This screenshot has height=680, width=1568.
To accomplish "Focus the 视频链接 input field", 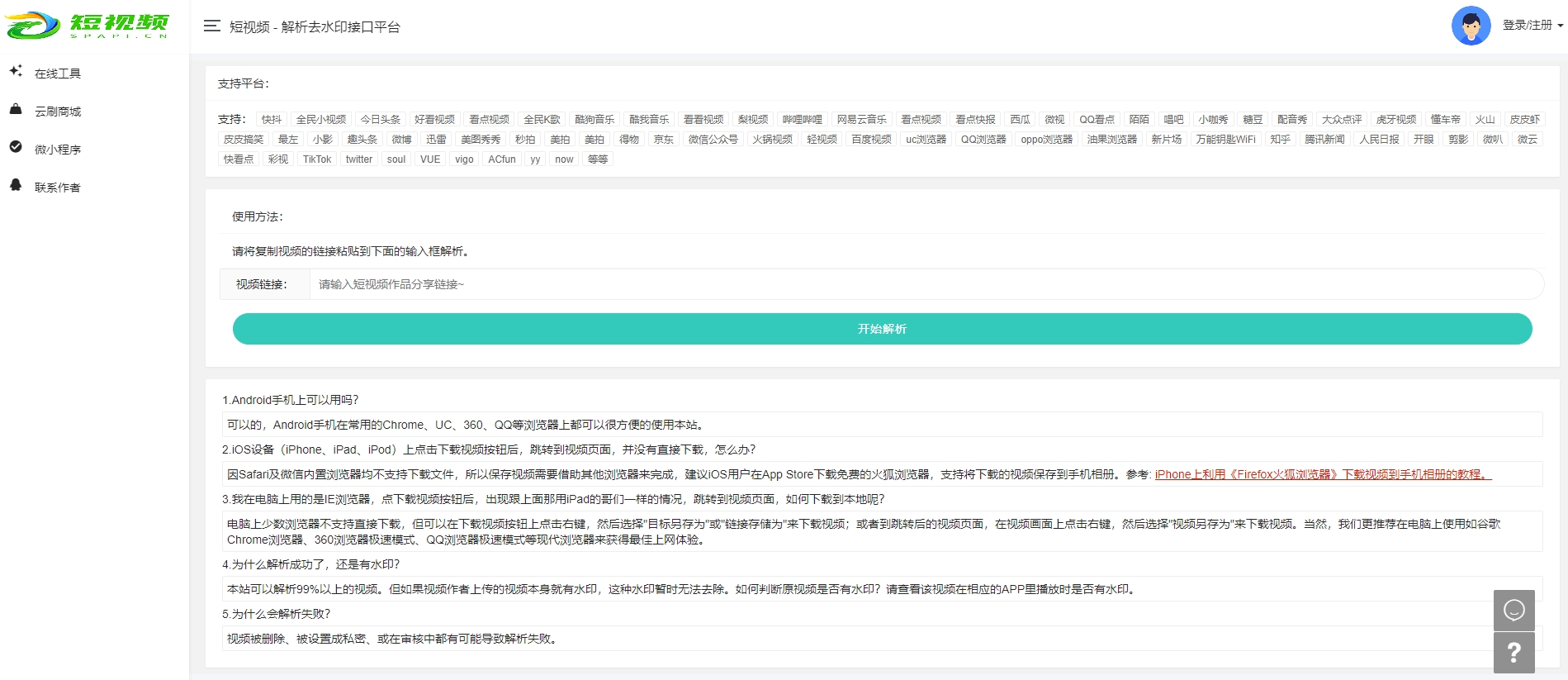I will (x=925, y=284).
